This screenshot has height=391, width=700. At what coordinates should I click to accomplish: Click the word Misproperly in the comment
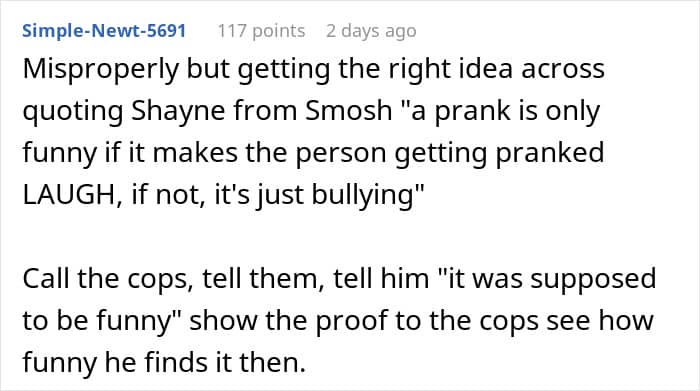click(x=101, y=71)
